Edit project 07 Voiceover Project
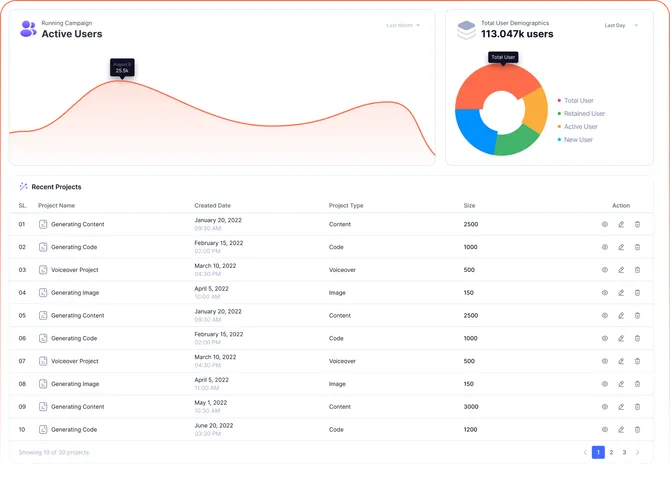Screen dimensions: 670x480 (621, 361)
